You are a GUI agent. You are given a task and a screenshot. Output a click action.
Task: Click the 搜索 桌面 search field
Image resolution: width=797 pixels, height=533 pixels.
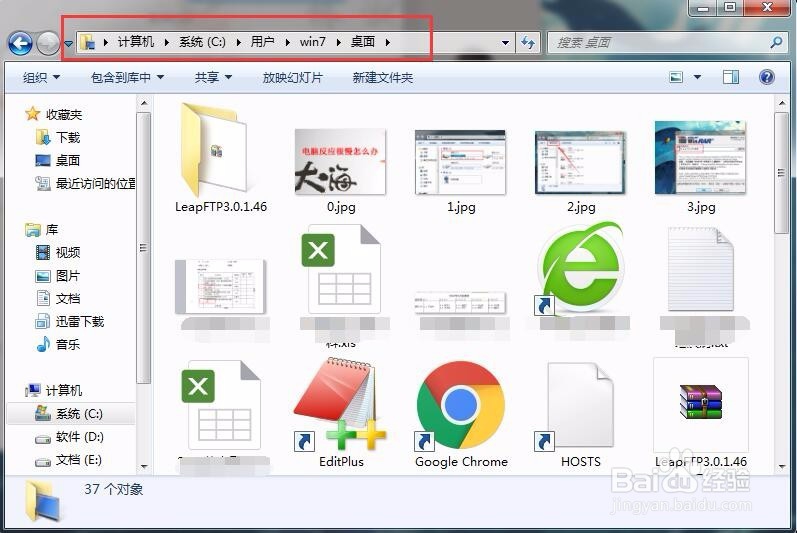pyautogui.click(x=659, y=43)
